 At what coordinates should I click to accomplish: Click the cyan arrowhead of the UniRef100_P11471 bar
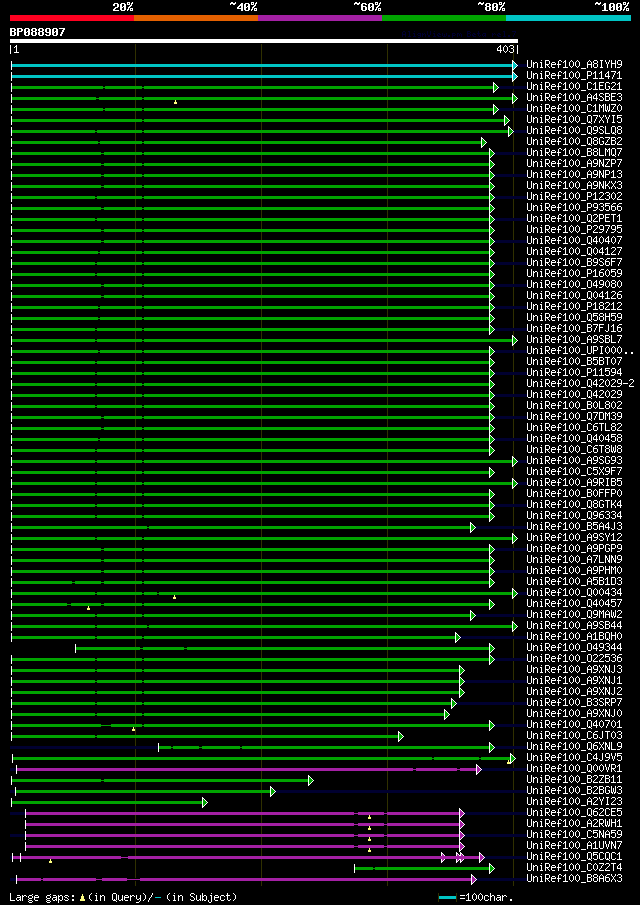(515, 76)
